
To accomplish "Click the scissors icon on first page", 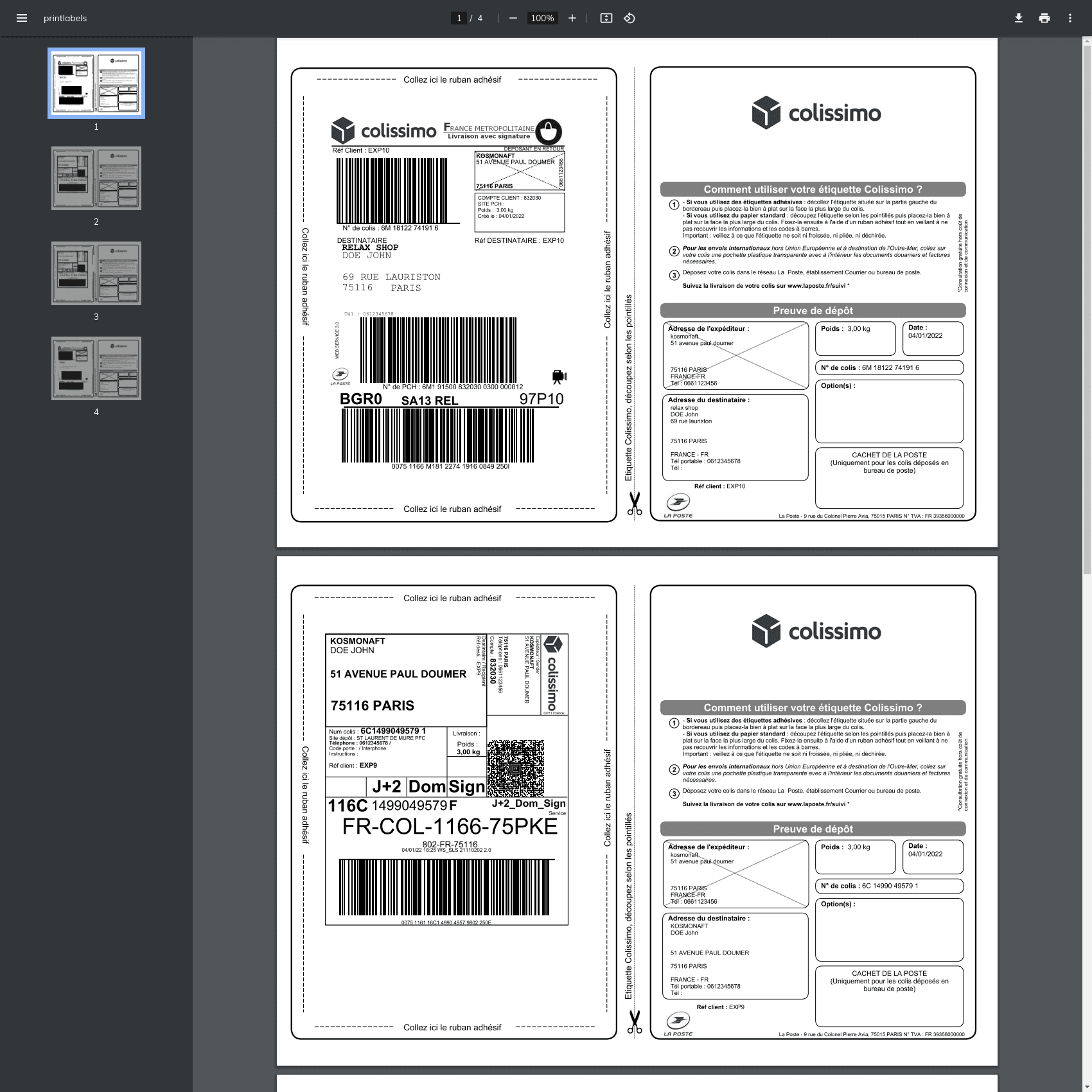I will click(x=635, y=504).
